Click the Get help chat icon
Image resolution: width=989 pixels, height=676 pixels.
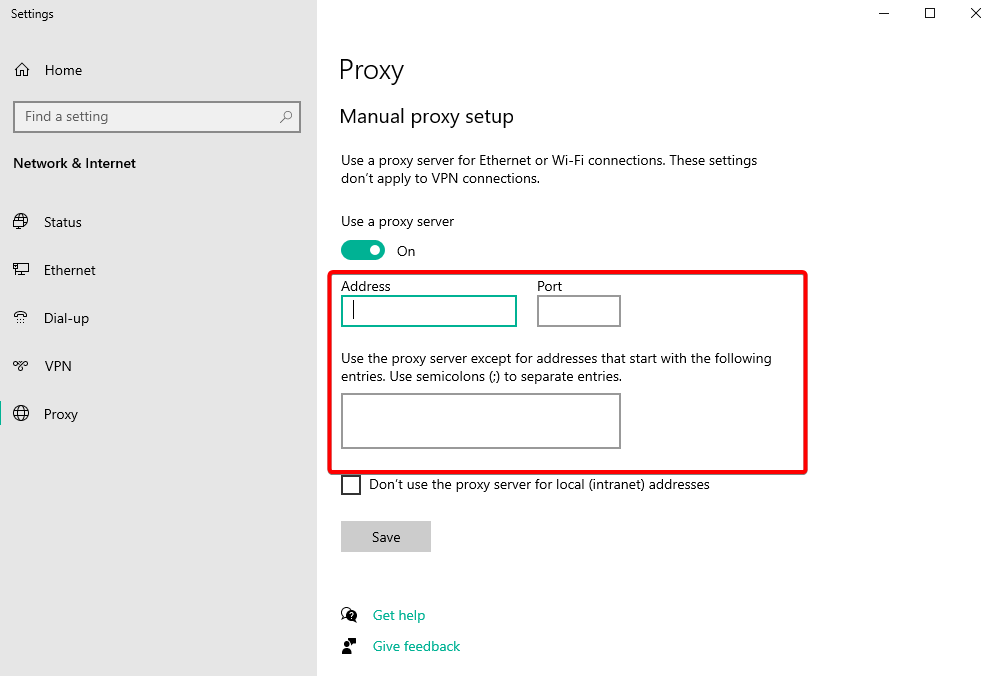coord(349,615)
